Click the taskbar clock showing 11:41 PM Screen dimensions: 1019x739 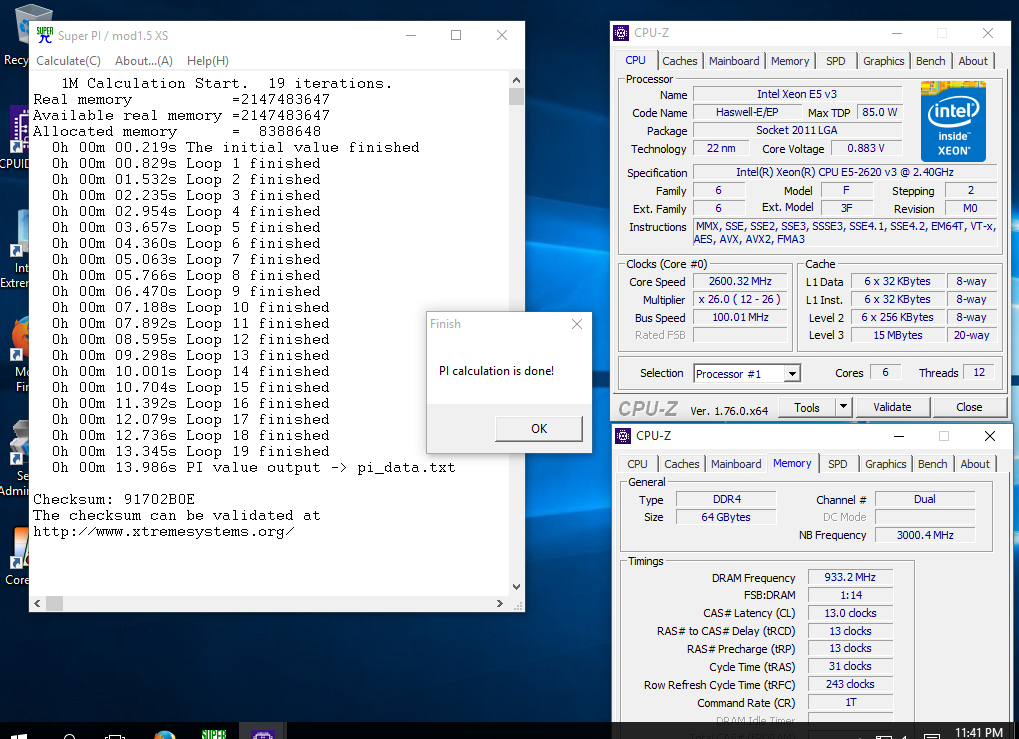(979, 733)
